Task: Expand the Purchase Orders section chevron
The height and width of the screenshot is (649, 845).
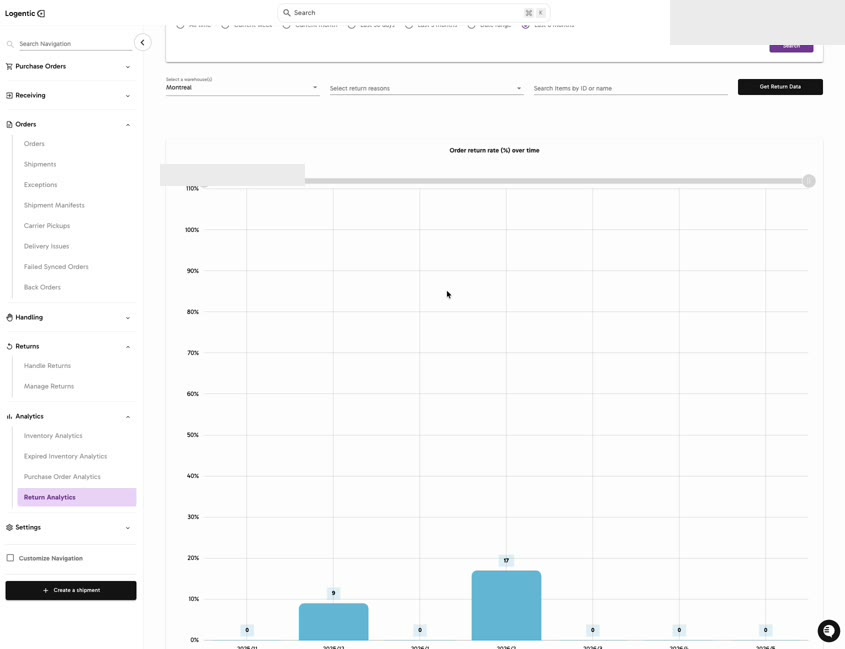Action: (x=128, y=67)
